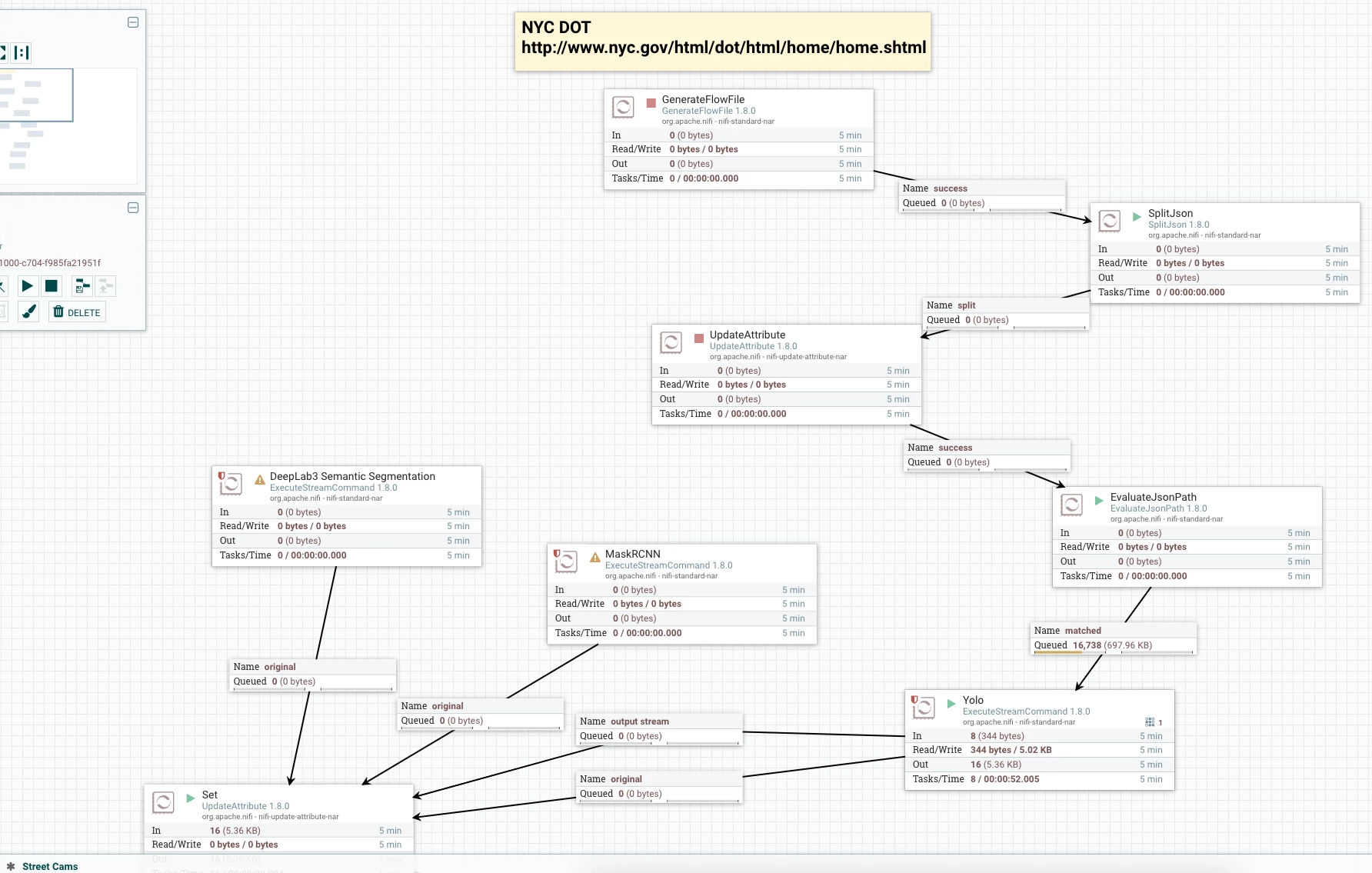
Task: Click the Set processor icon
Action: pyautogui.click(x=163, y=802)
